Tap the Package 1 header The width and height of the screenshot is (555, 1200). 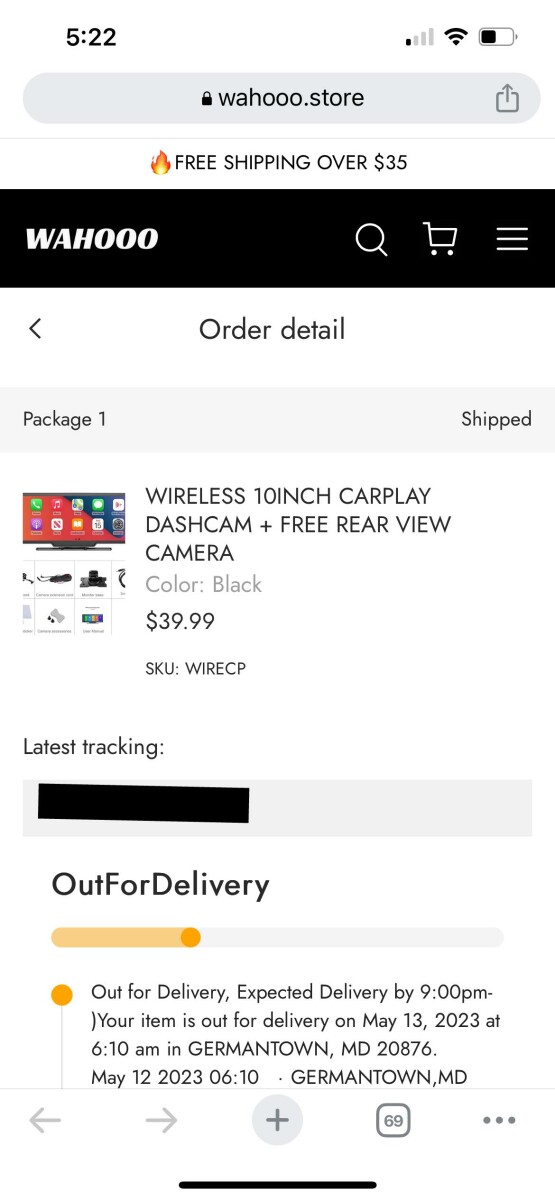coord(65,419)
